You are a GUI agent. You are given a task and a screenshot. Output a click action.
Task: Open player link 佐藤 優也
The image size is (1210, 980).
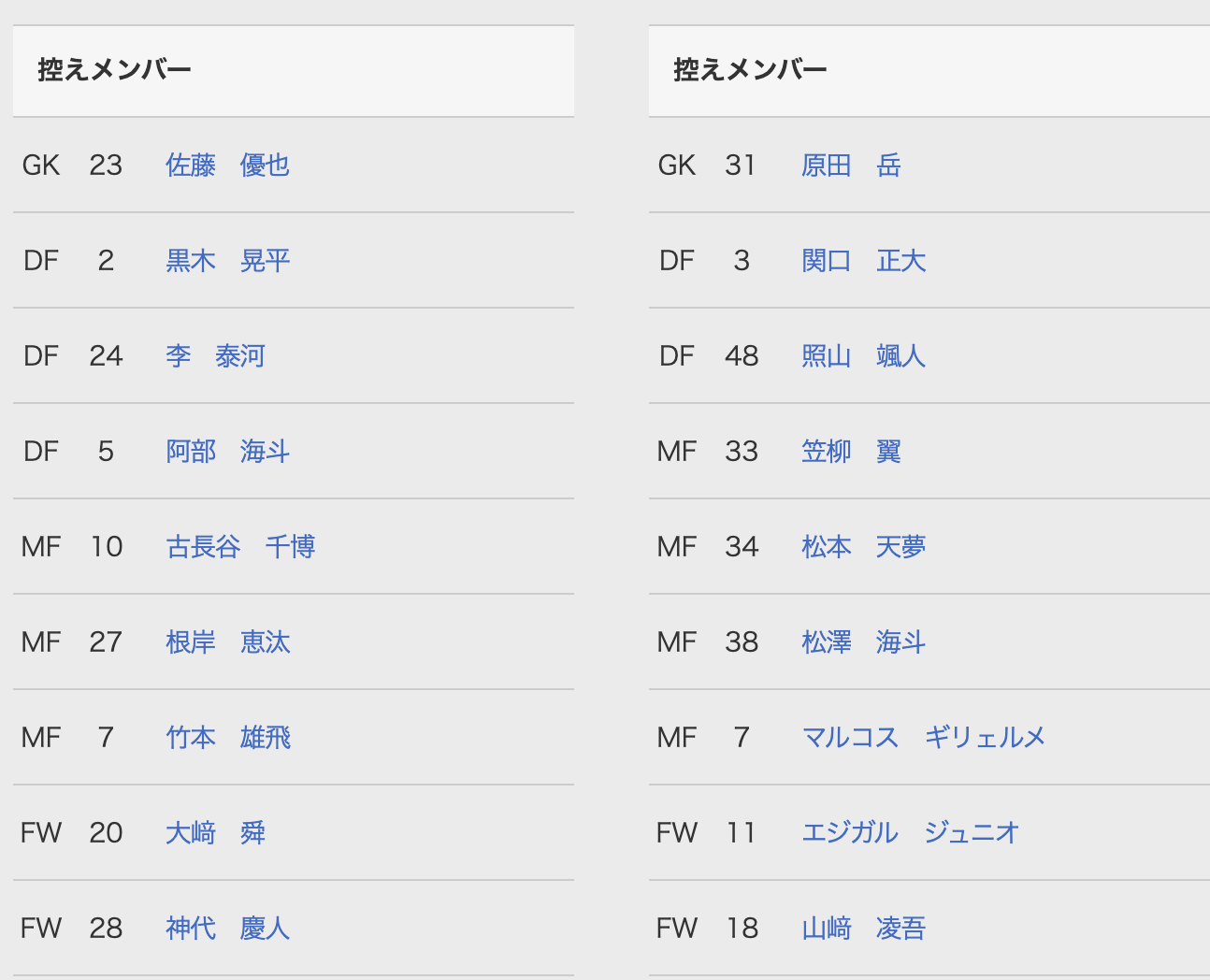pyautogui.click(x=227, y=166)
